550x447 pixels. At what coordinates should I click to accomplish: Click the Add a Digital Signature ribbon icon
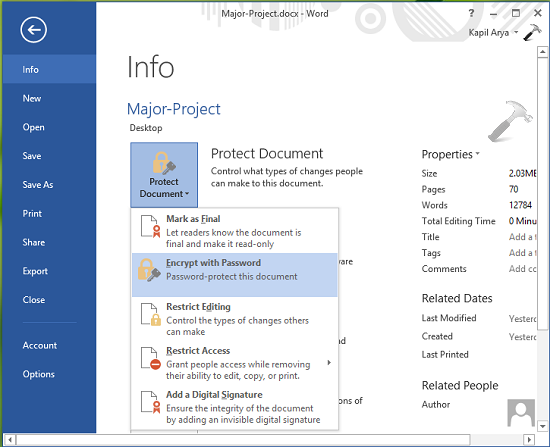click(151, 402)
